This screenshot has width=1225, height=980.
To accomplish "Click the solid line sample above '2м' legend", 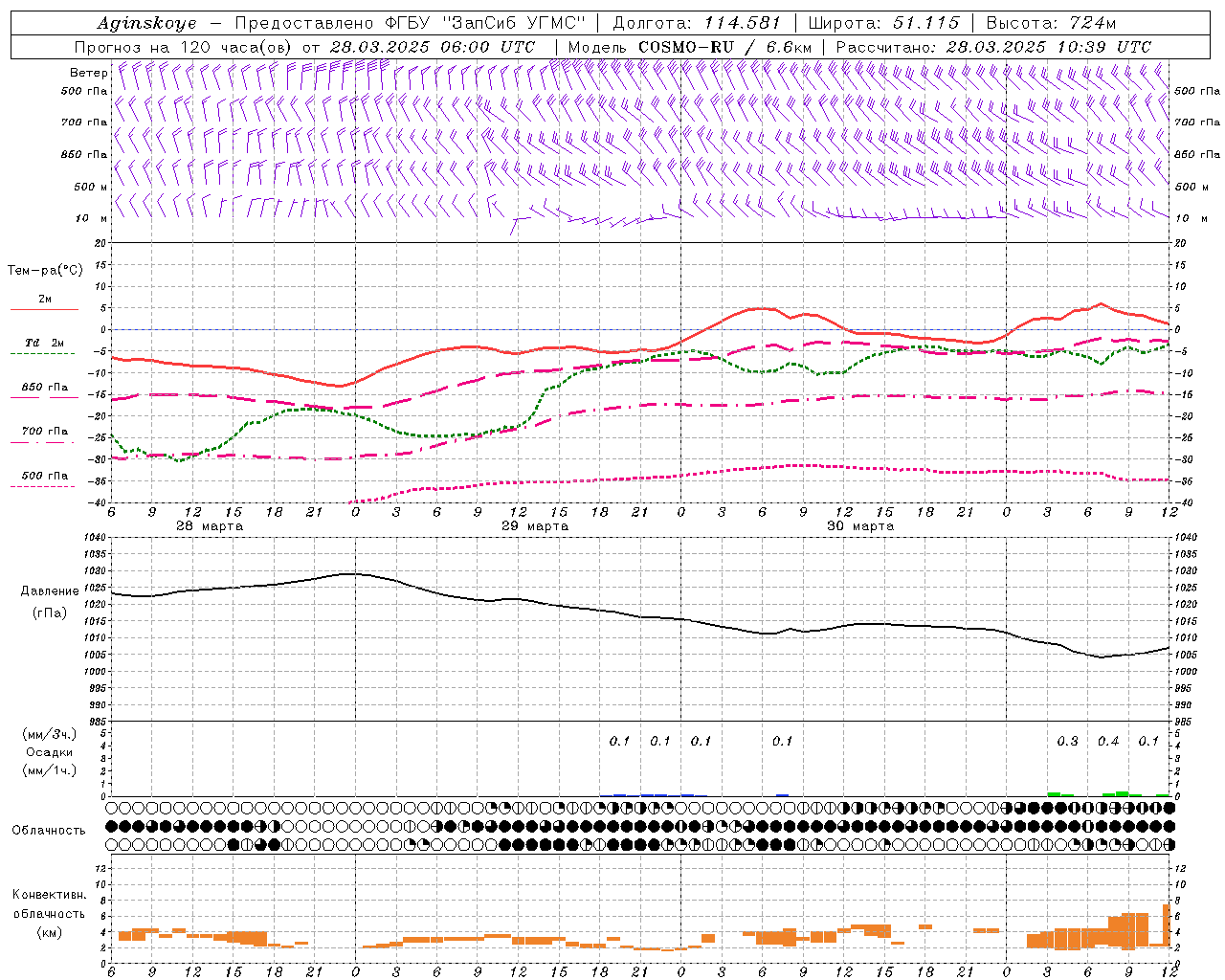I will [44, 309].
